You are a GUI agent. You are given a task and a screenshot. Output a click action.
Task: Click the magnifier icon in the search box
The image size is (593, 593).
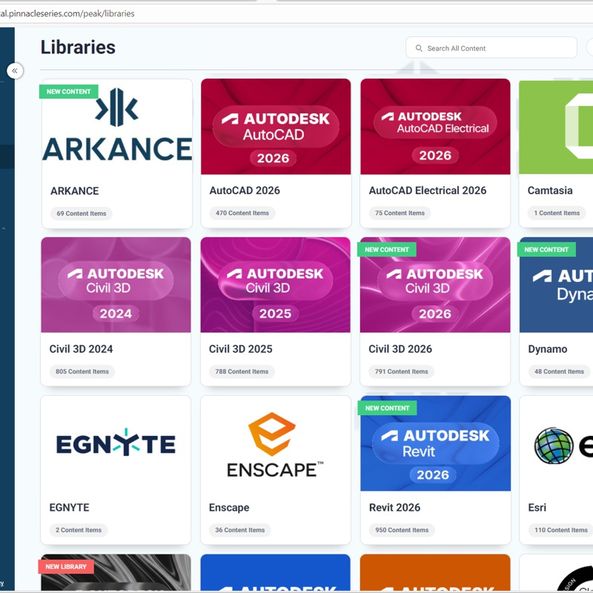pyautogui.click(x=419, y=48)
